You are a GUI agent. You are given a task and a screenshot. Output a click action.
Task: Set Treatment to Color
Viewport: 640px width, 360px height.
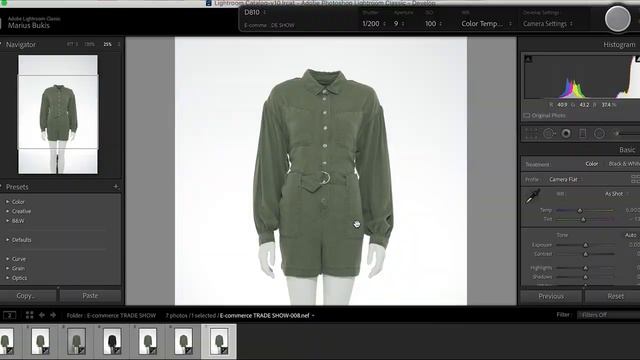(x=592, y=164)
